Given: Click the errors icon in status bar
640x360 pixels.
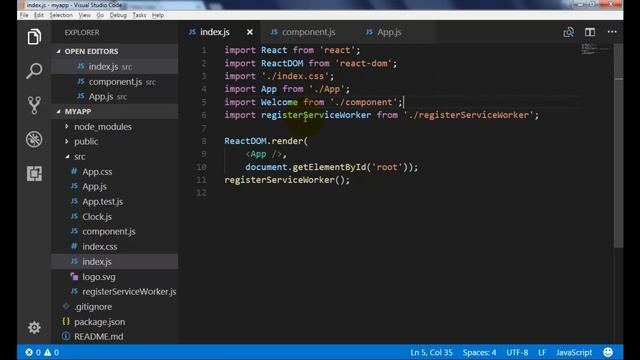Looking at the screenshot, I should (29, 352).
